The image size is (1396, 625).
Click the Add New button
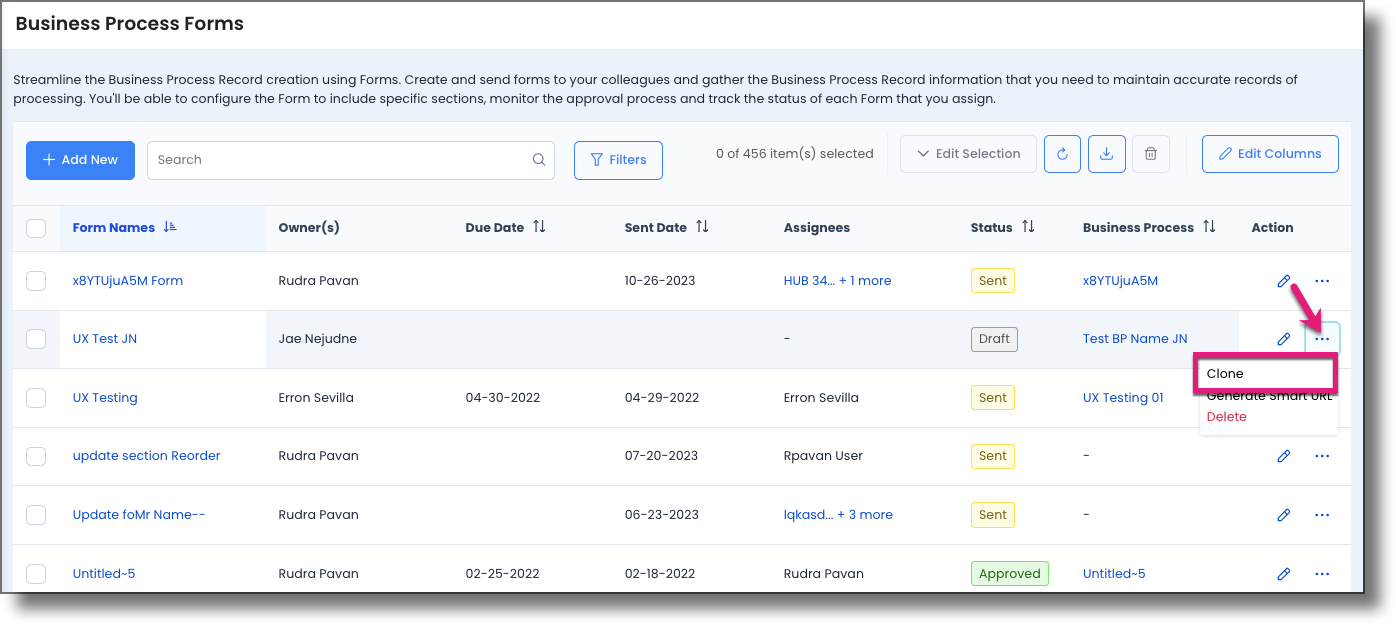[80, 160]
